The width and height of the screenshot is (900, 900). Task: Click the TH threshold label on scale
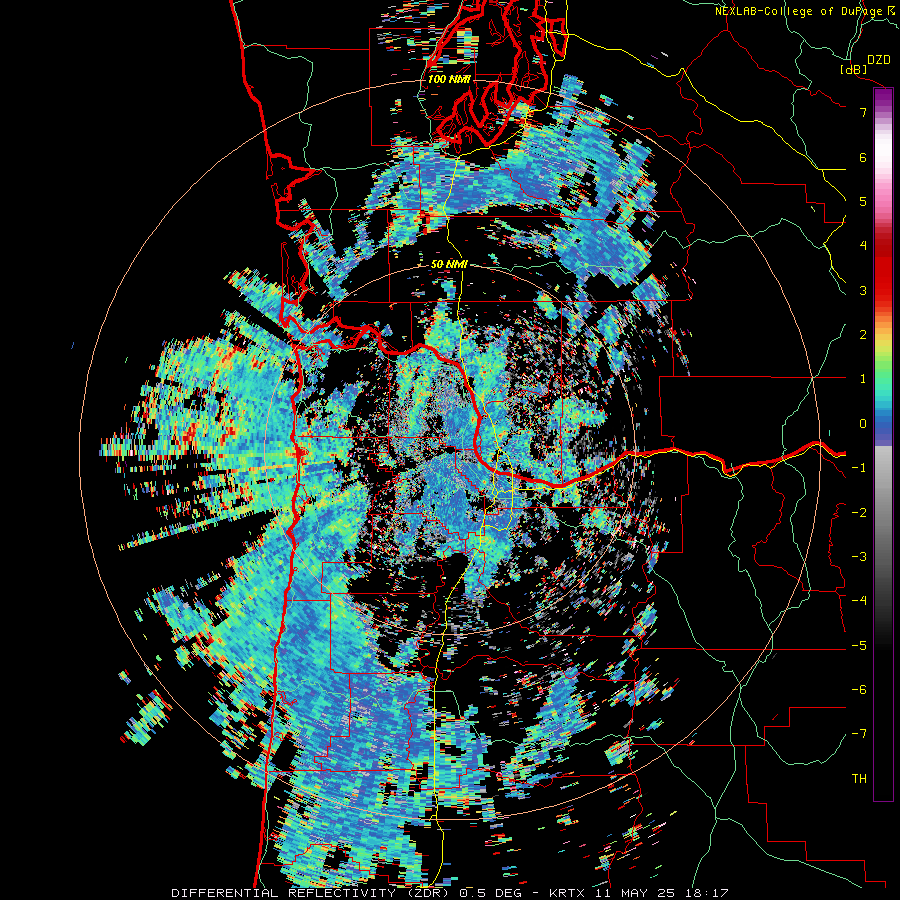click(859, 779)
